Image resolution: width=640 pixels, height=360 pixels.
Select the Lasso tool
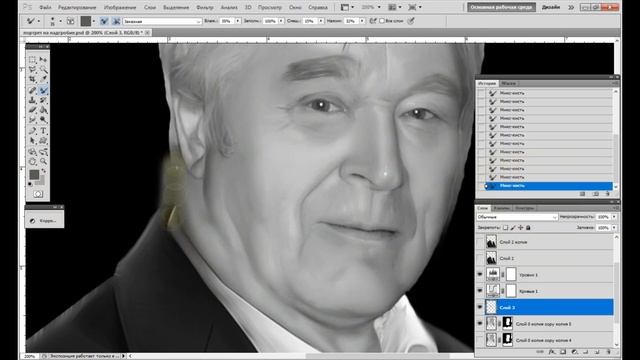(x=33, y=69)
